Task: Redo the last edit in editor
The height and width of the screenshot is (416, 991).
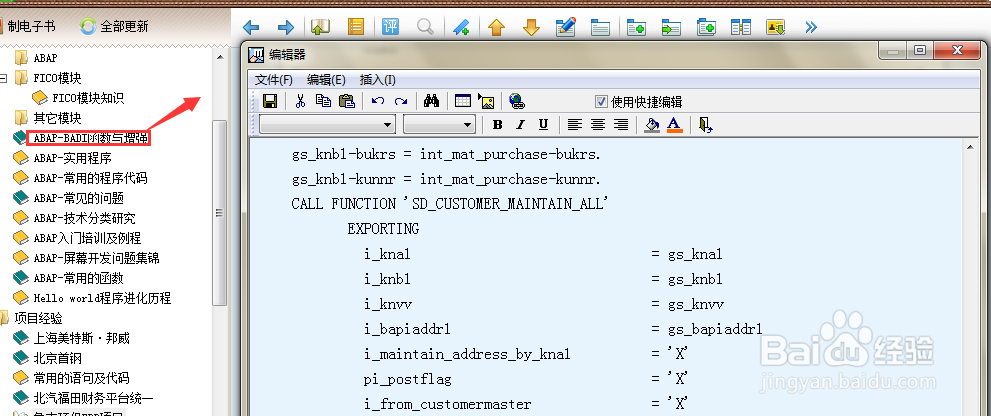Action: tap(401, 101)
